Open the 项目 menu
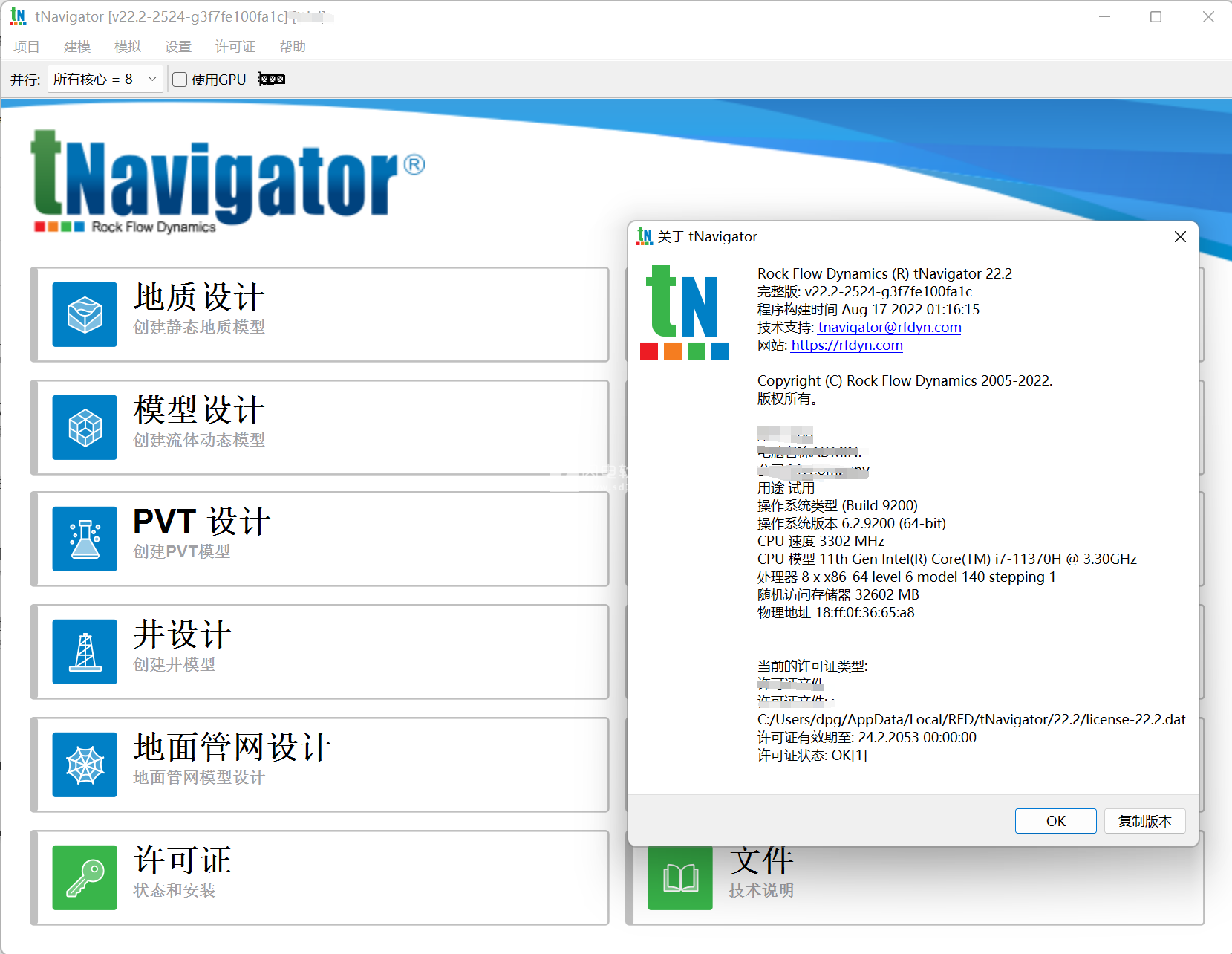This screenshot has width=1232, height=954. coord(26,46)
